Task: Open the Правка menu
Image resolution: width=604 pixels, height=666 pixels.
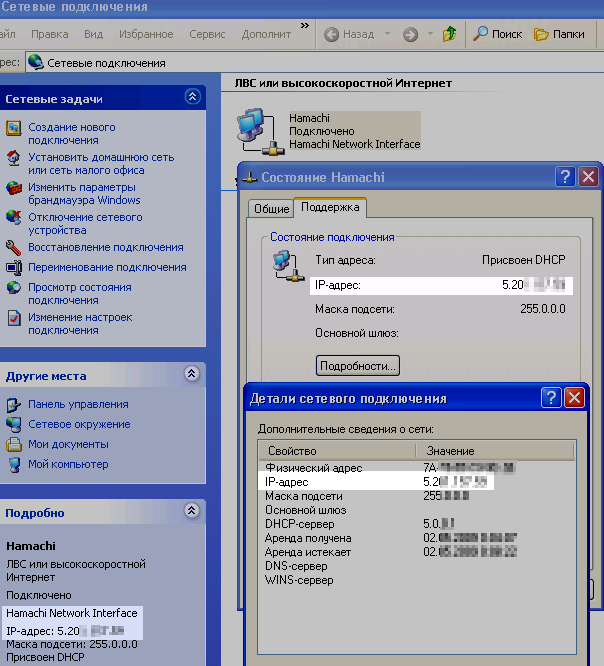Action: (x=49, y=34)
